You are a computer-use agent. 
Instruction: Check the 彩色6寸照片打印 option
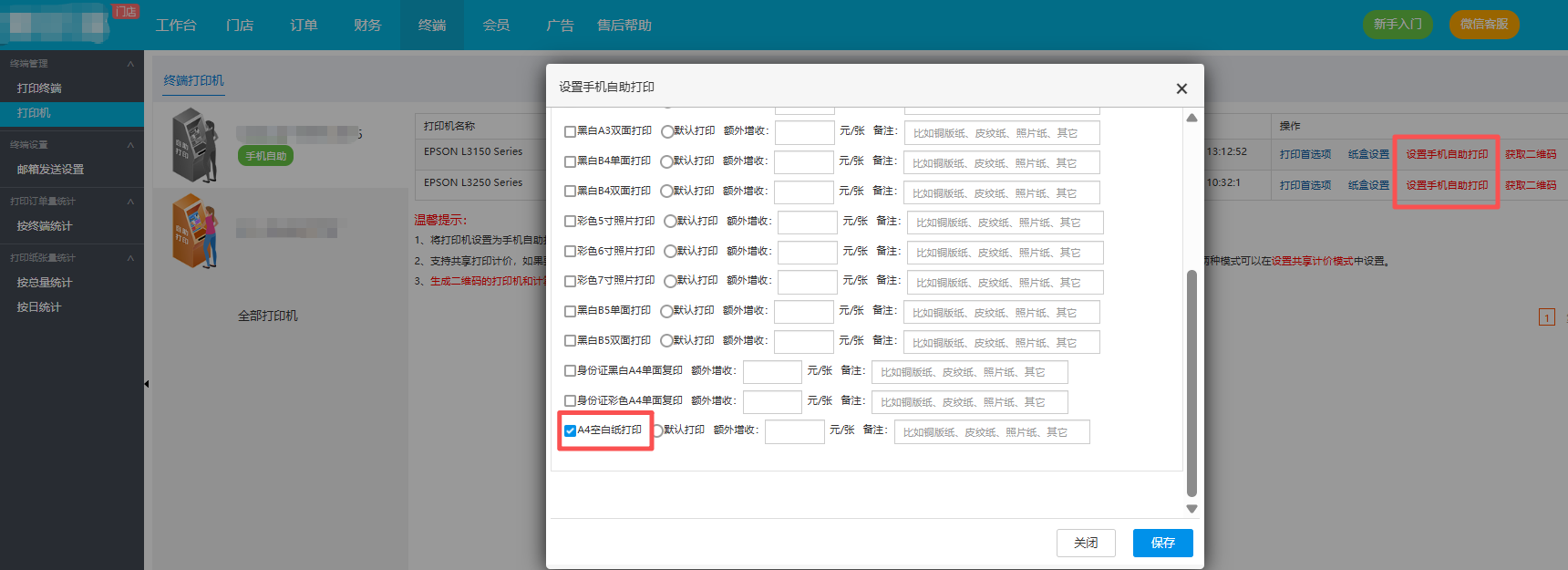click(x=570, y=251)
